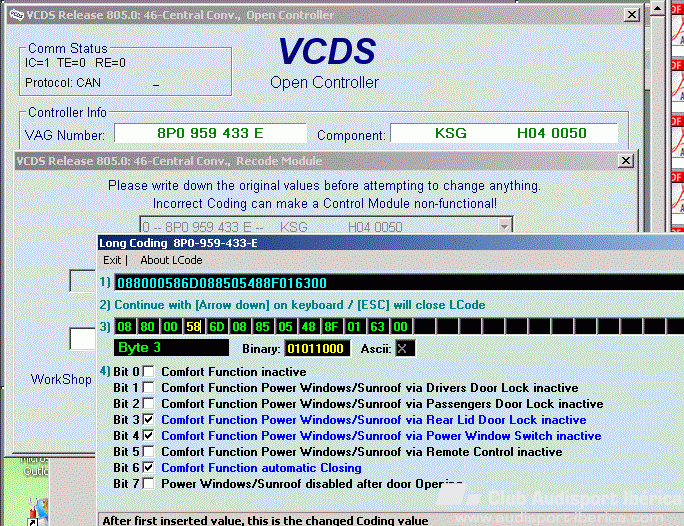Viewport: 684px width, 526px height.
Task: Click Comfort Function automatic Closing label
Action: (x=261, y=468)
